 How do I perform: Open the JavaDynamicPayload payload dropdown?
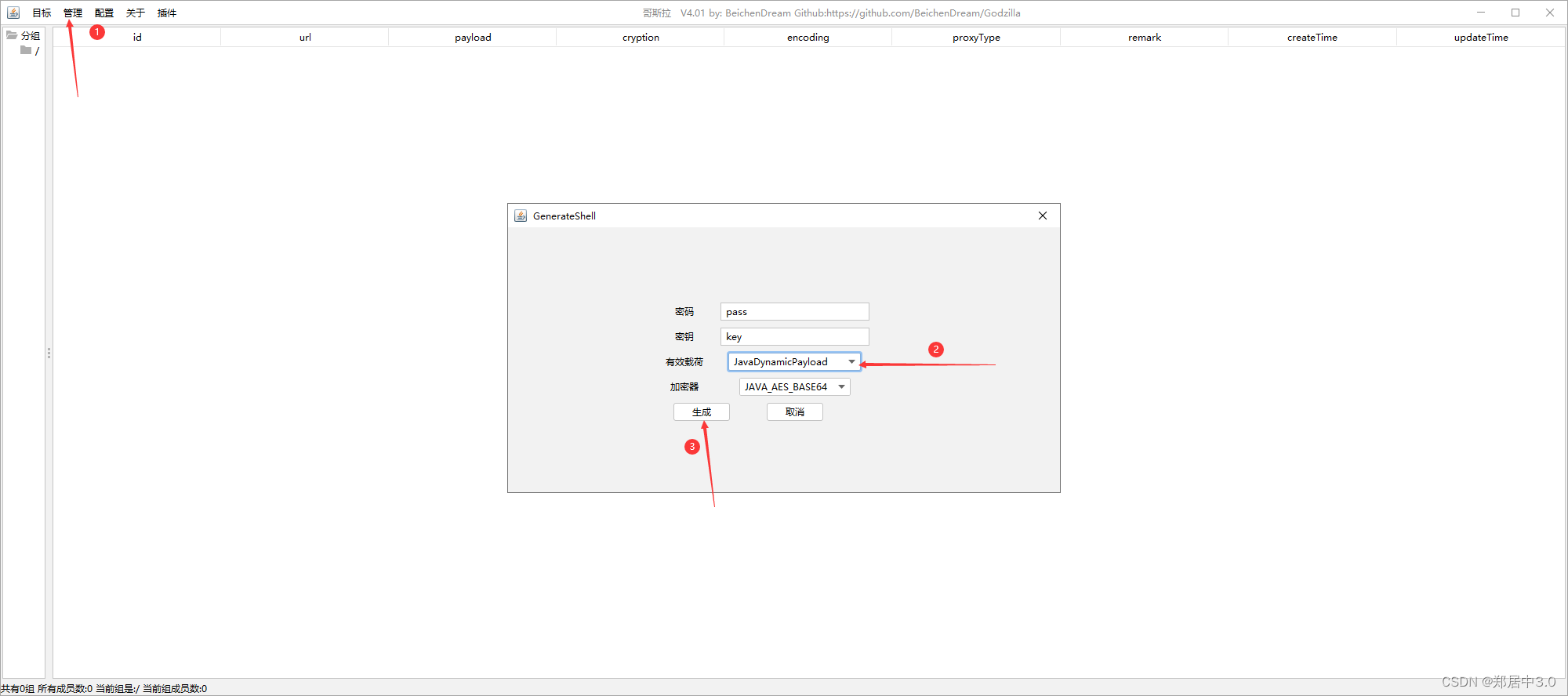tap(794, 361)
